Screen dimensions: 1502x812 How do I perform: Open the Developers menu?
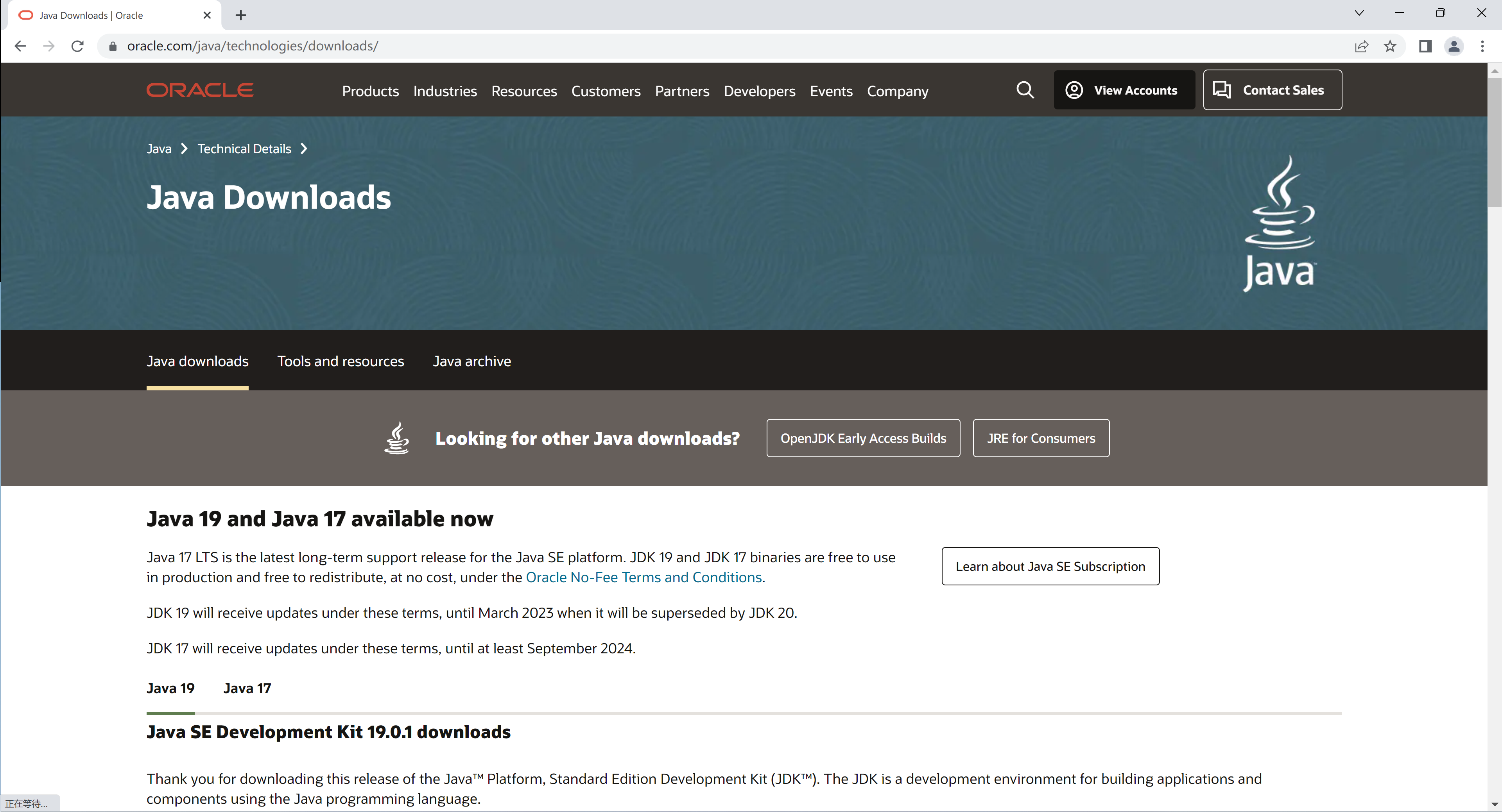759,91
